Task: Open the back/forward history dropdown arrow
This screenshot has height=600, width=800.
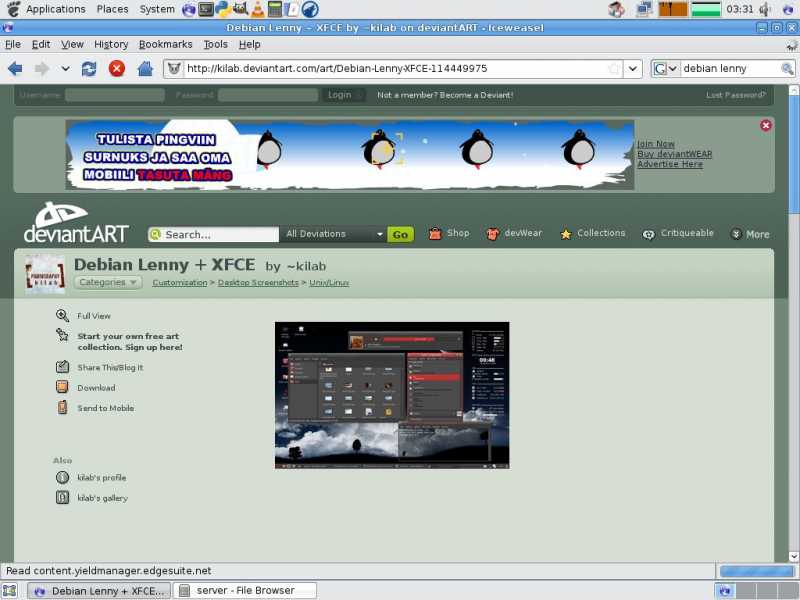Action: click(65, 68)
